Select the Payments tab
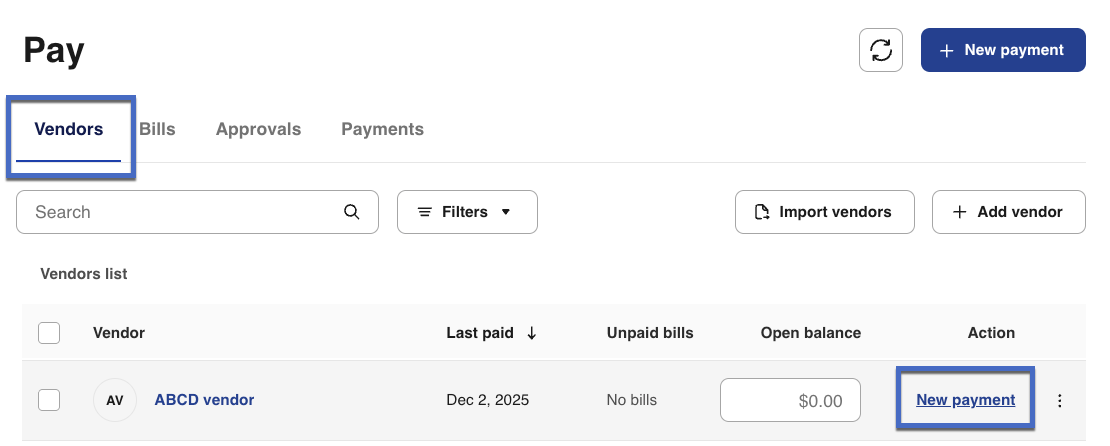The height and width of the screenshot is (446, 1110). (x=382, y=129)
